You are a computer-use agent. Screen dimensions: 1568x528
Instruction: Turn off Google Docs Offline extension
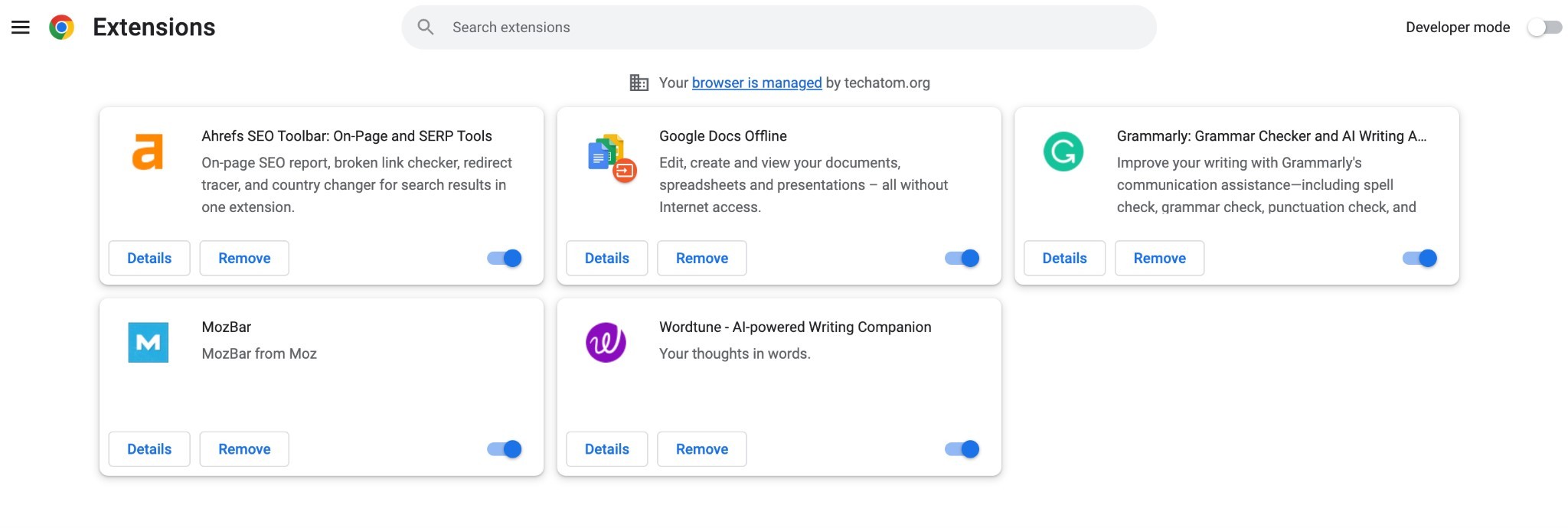(x=962, y=259)
